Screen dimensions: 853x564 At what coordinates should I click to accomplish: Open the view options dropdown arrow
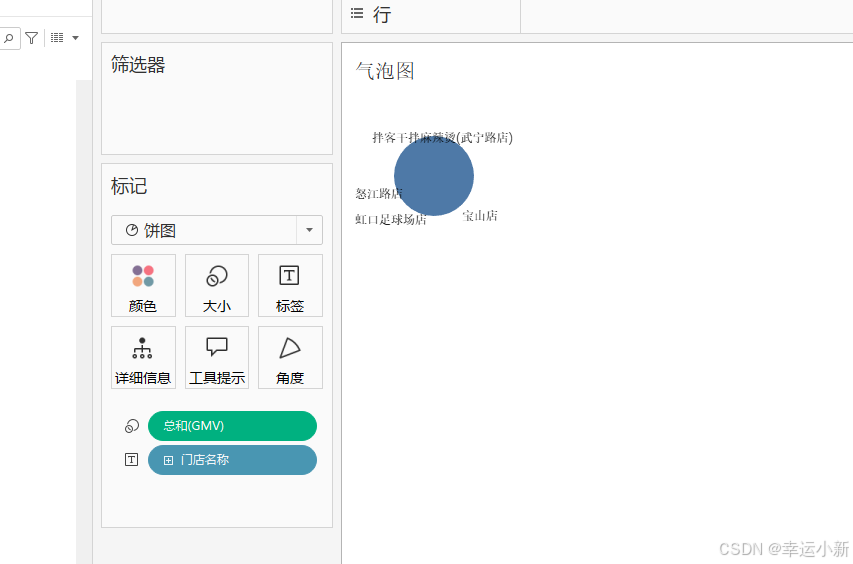tap(76, 38)
